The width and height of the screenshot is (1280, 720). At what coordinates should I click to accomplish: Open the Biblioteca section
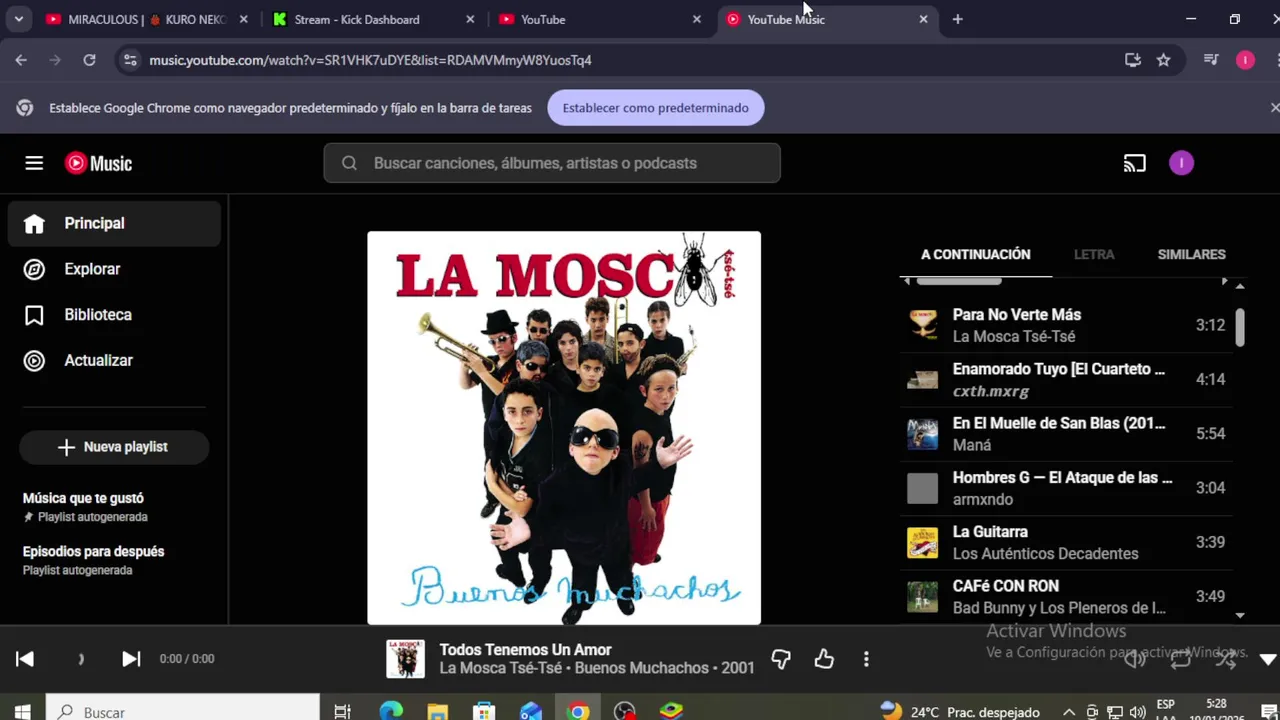point(114,315)
